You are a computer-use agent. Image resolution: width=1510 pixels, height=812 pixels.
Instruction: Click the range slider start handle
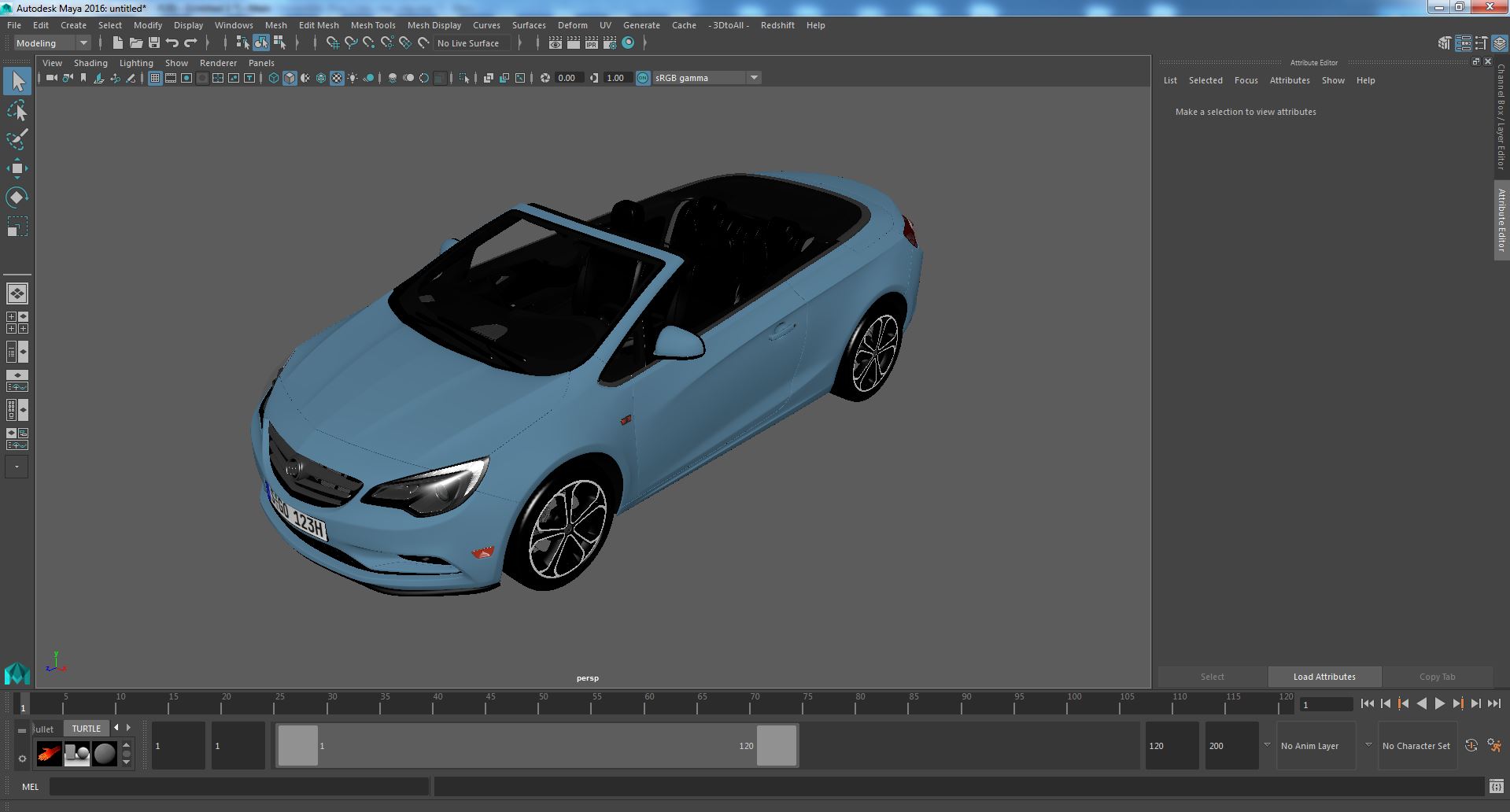(x=298, y=745)
